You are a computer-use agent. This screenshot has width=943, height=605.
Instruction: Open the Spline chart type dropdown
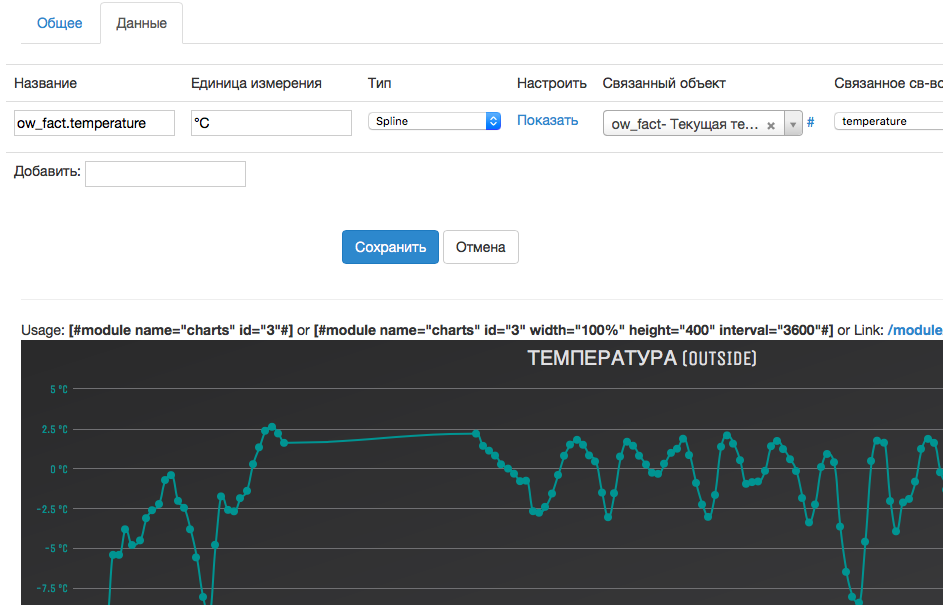click(434, 121)
